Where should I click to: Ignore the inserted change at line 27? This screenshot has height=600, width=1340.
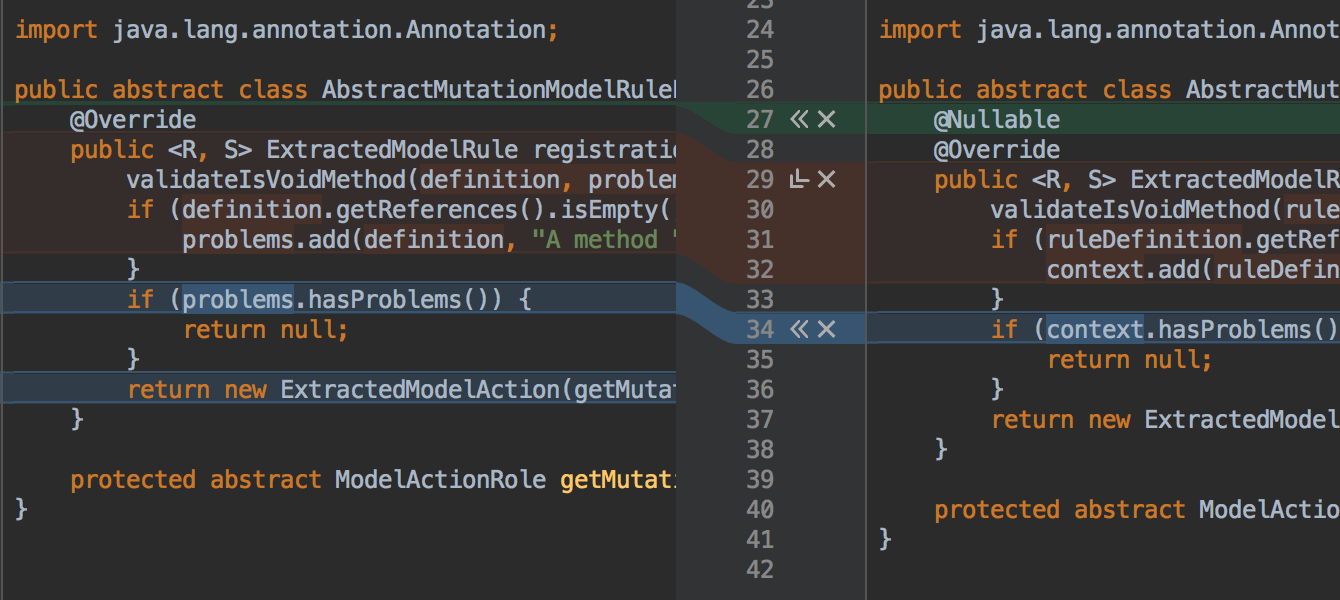[826, 120]
